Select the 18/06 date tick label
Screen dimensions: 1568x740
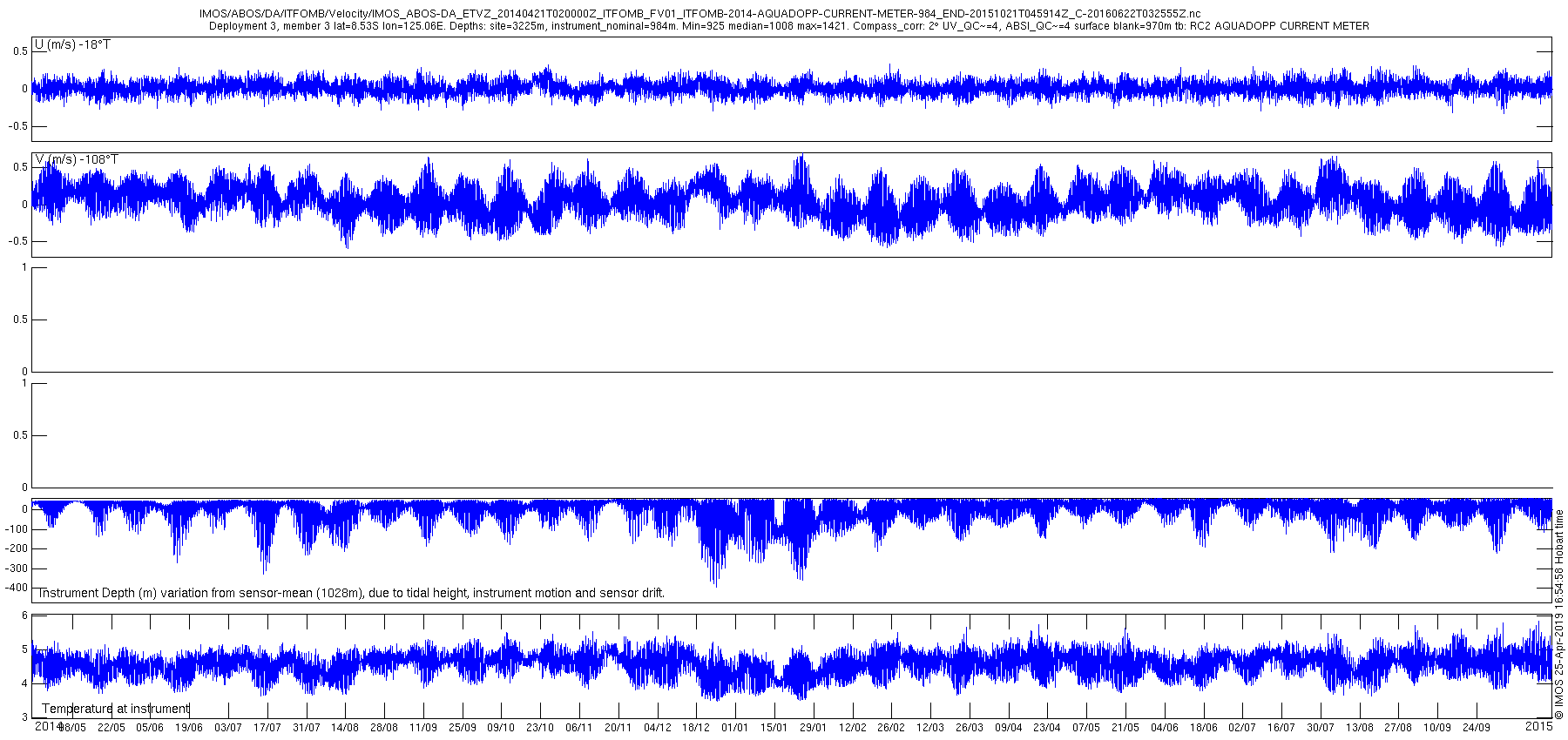(x=1204, y=728)
